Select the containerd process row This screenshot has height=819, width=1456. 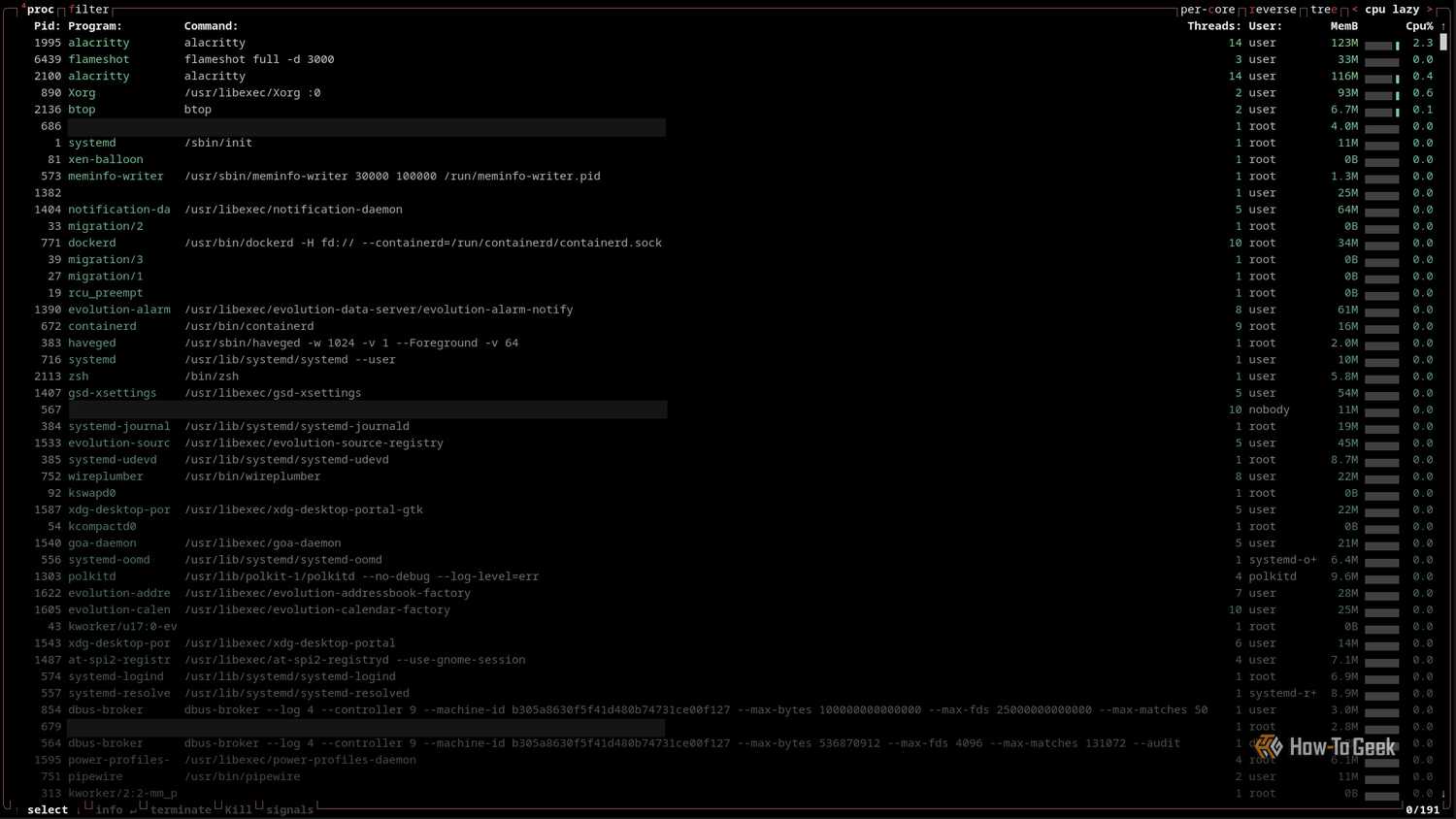pos(733,326)
